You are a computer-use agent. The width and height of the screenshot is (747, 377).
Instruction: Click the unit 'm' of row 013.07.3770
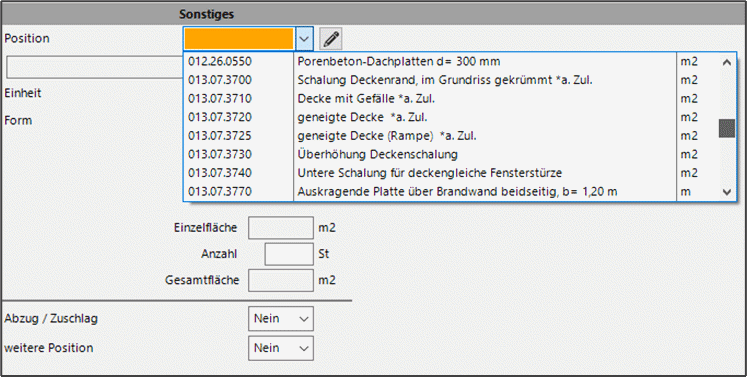point(686,192)
